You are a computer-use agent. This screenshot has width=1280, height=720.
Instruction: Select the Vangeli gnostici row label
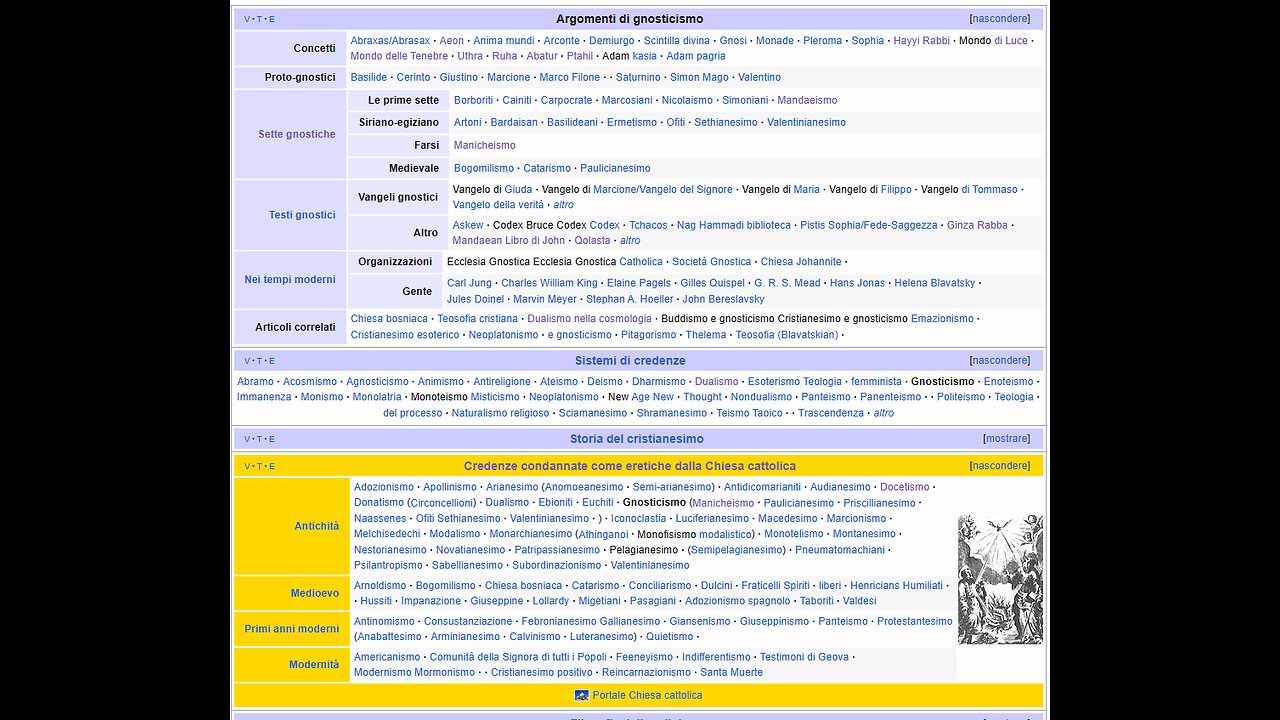[398, 197]
